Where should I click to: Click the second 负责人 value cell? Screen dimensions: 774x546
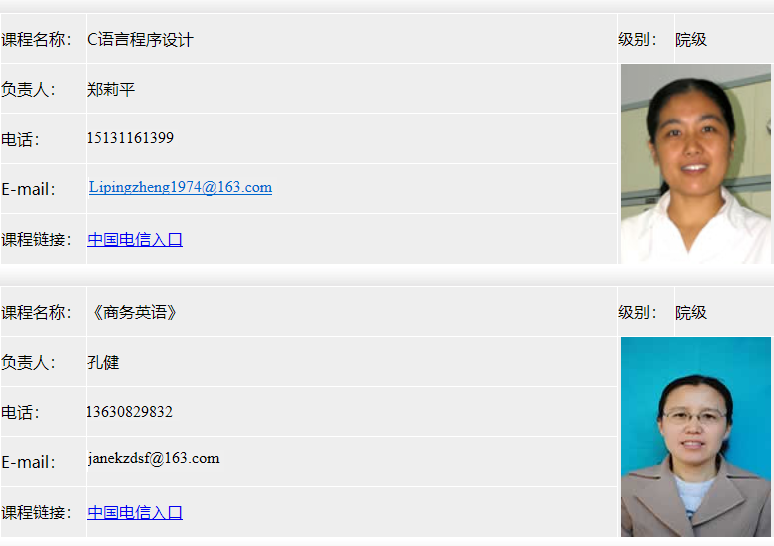(351, 362)
